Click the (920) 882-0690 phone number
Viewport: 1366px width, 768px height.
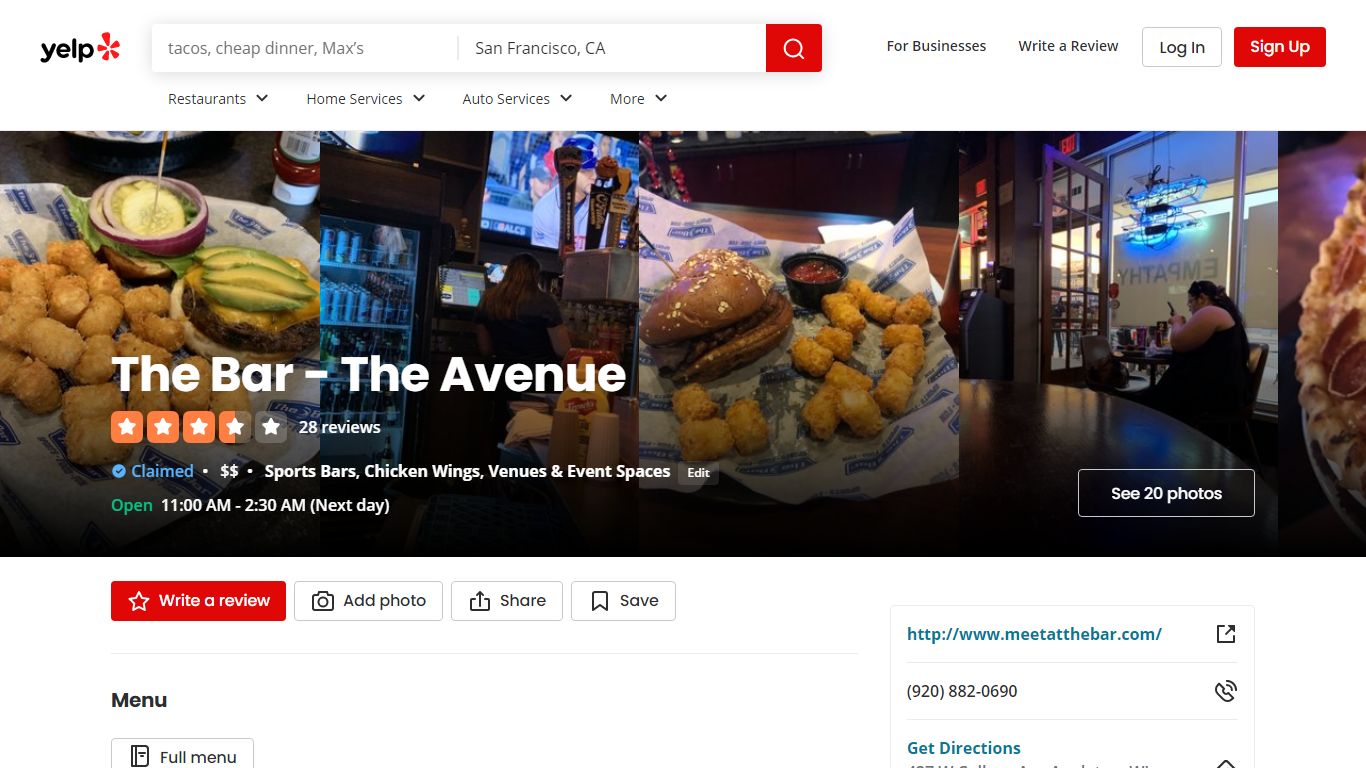click(962, 691)
